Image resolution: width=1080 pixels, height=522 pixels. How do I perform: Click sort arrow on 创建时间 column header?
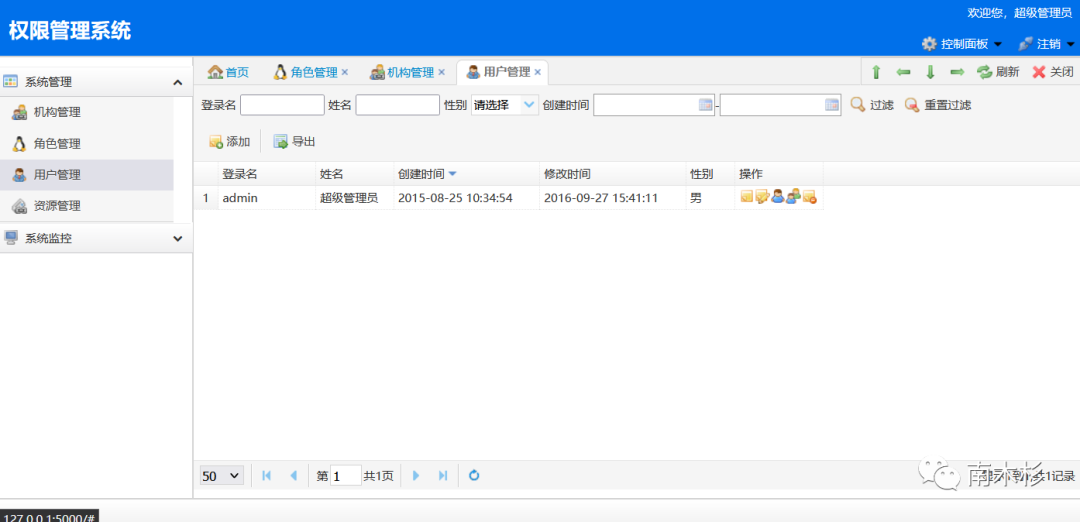(453, 174)
